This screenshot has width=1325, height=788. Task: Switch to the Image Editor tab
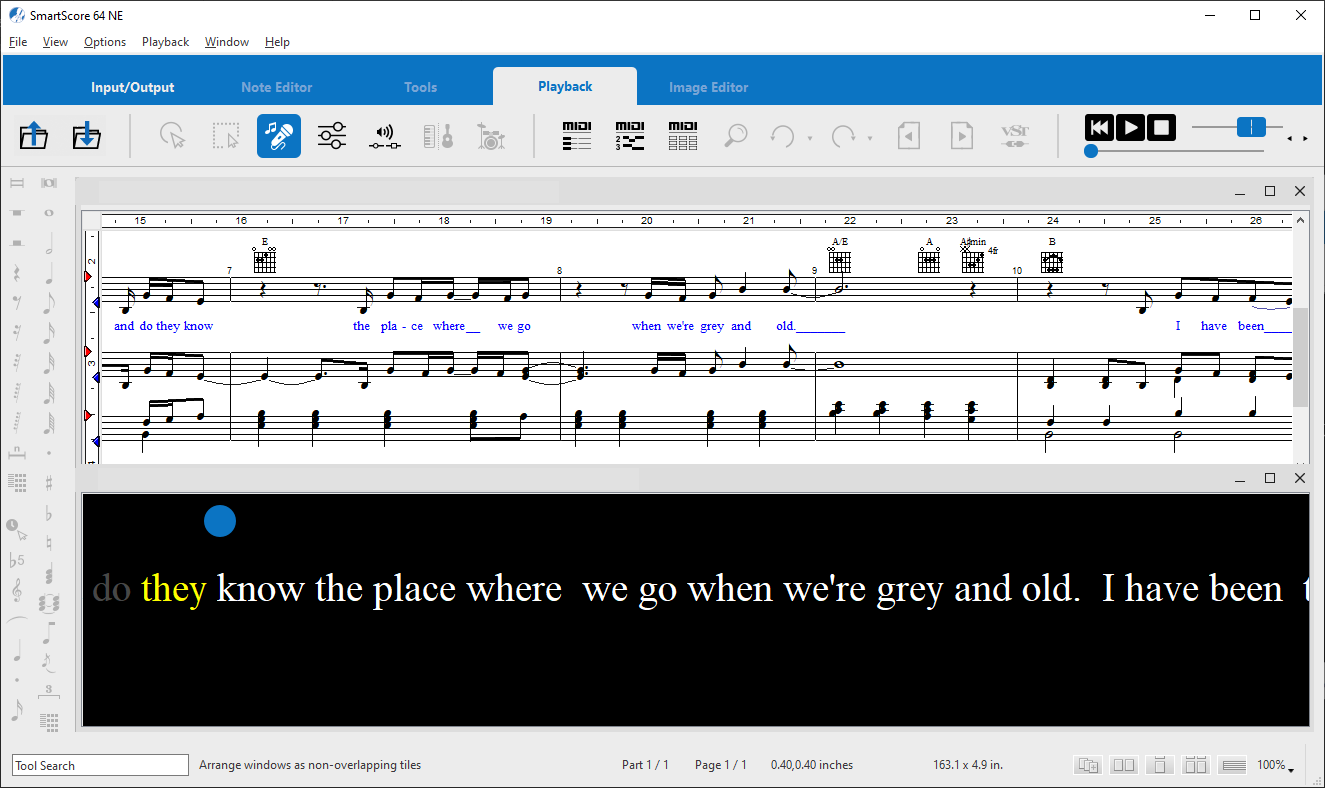click(x=709, y=87)
